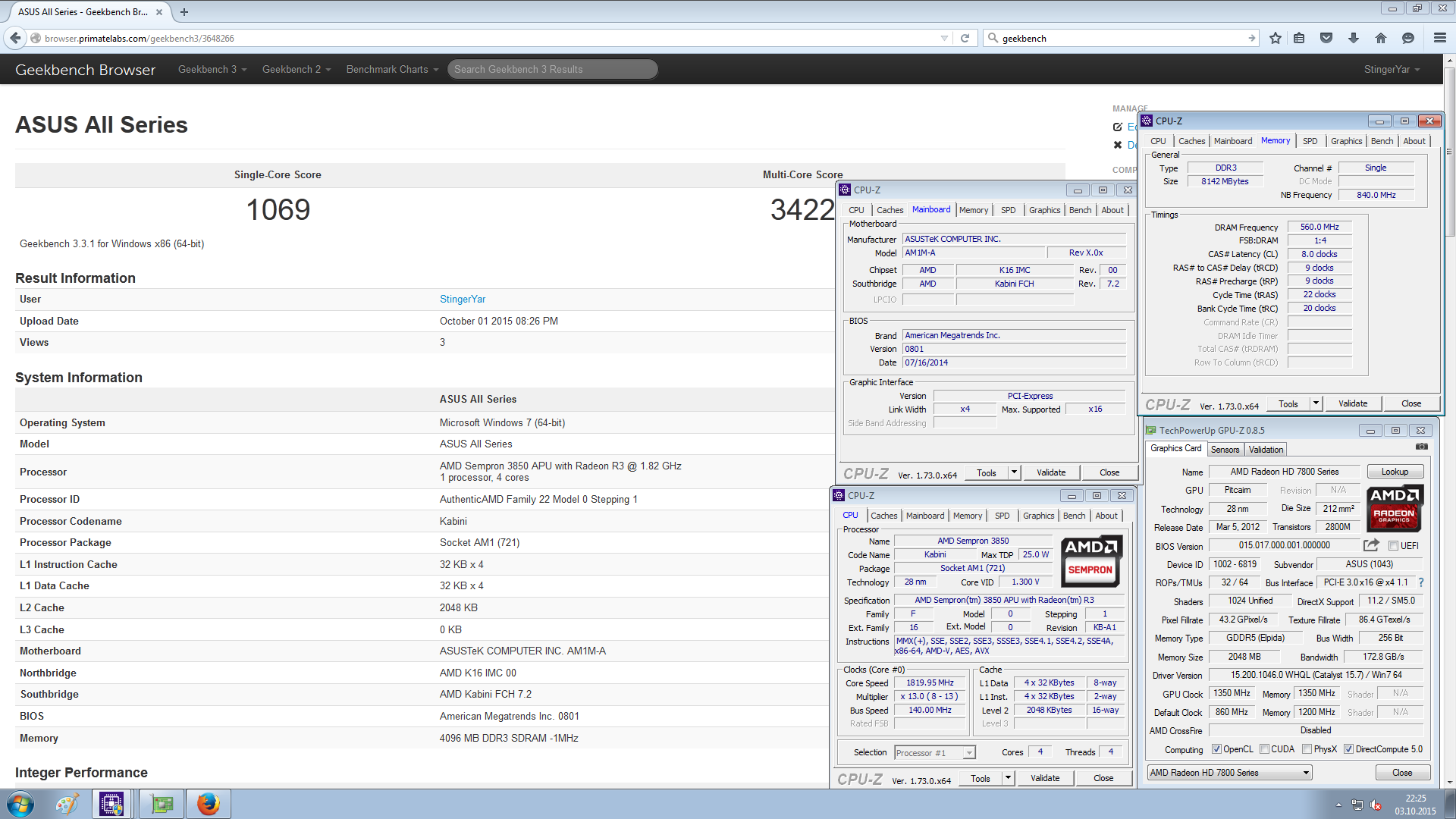Viewport: 1456px width, 819px height.
Task: Bookmark this page with the star icon
Action: pyautogui.click(x=1275, y=38)
